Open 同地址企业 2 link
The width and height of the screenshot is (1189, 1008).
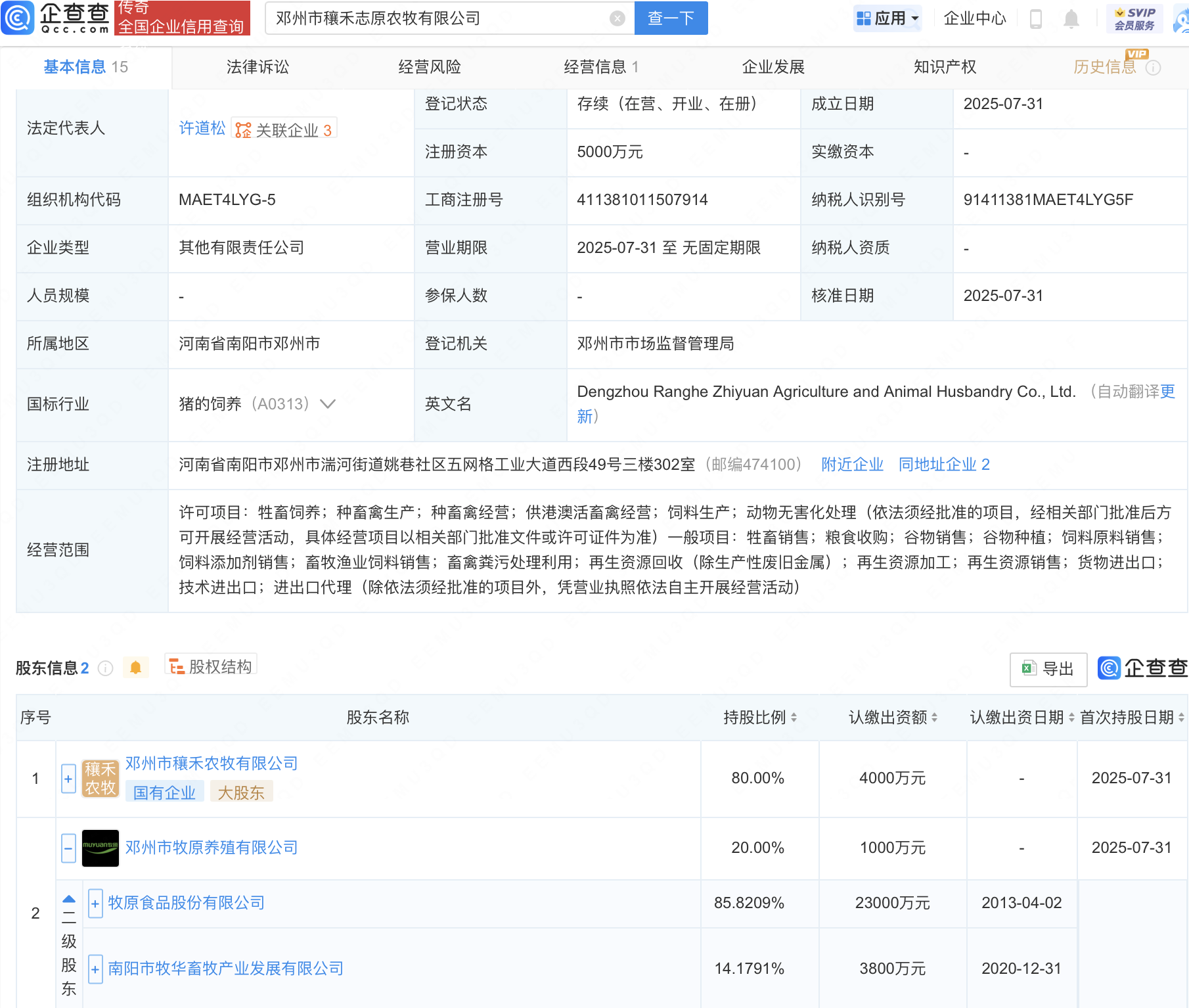coord(944,465)
